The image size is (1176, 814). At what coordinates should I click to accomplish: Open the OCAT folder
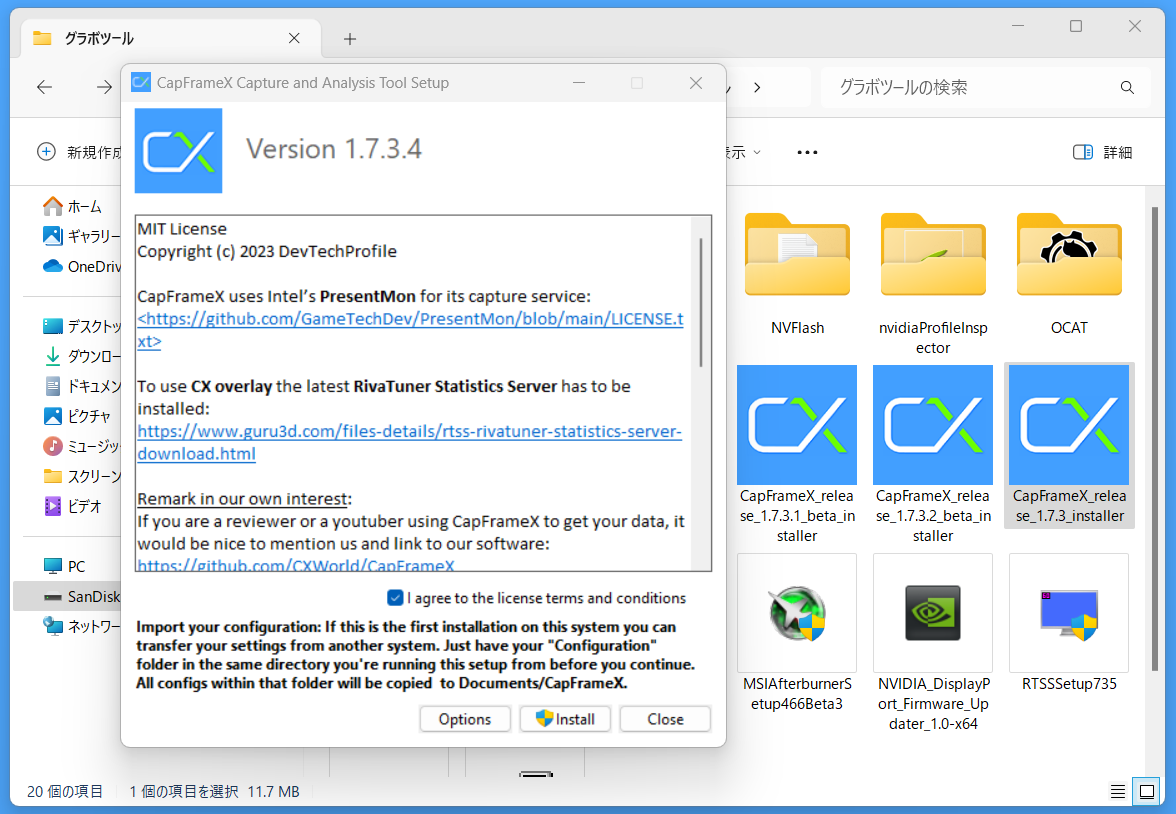tap(1069, 274)
